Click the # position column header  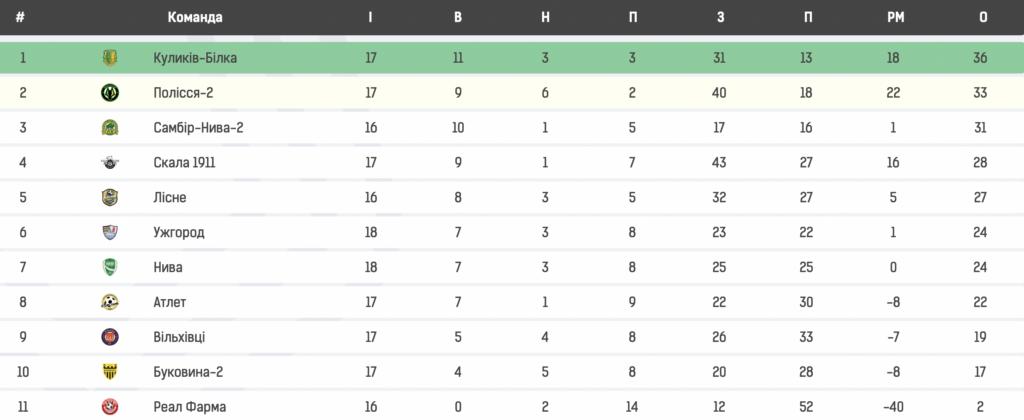tap(21, 18)
